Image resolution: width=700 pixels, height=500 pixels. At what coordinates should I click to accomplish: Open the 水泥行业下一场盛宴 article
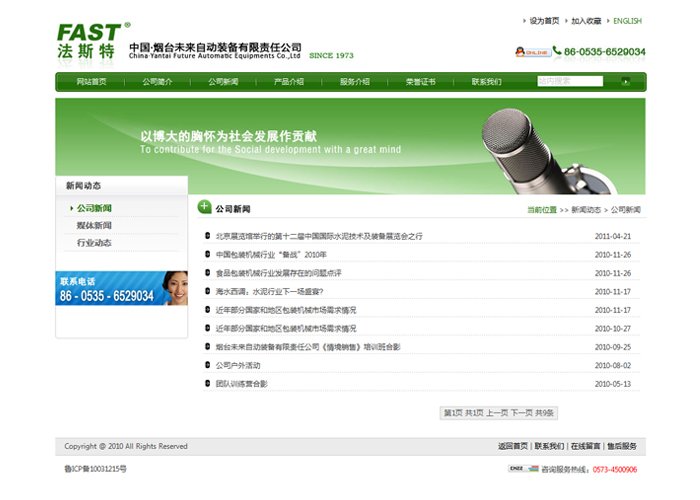point(269,292)
